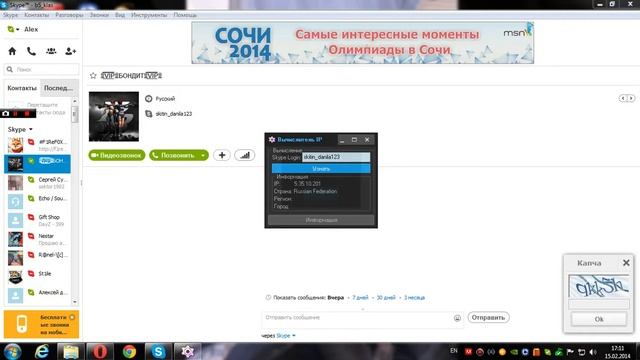Click the taskbar clock showing 15.02.2014

pyautogui.click(x=618, y=352)
